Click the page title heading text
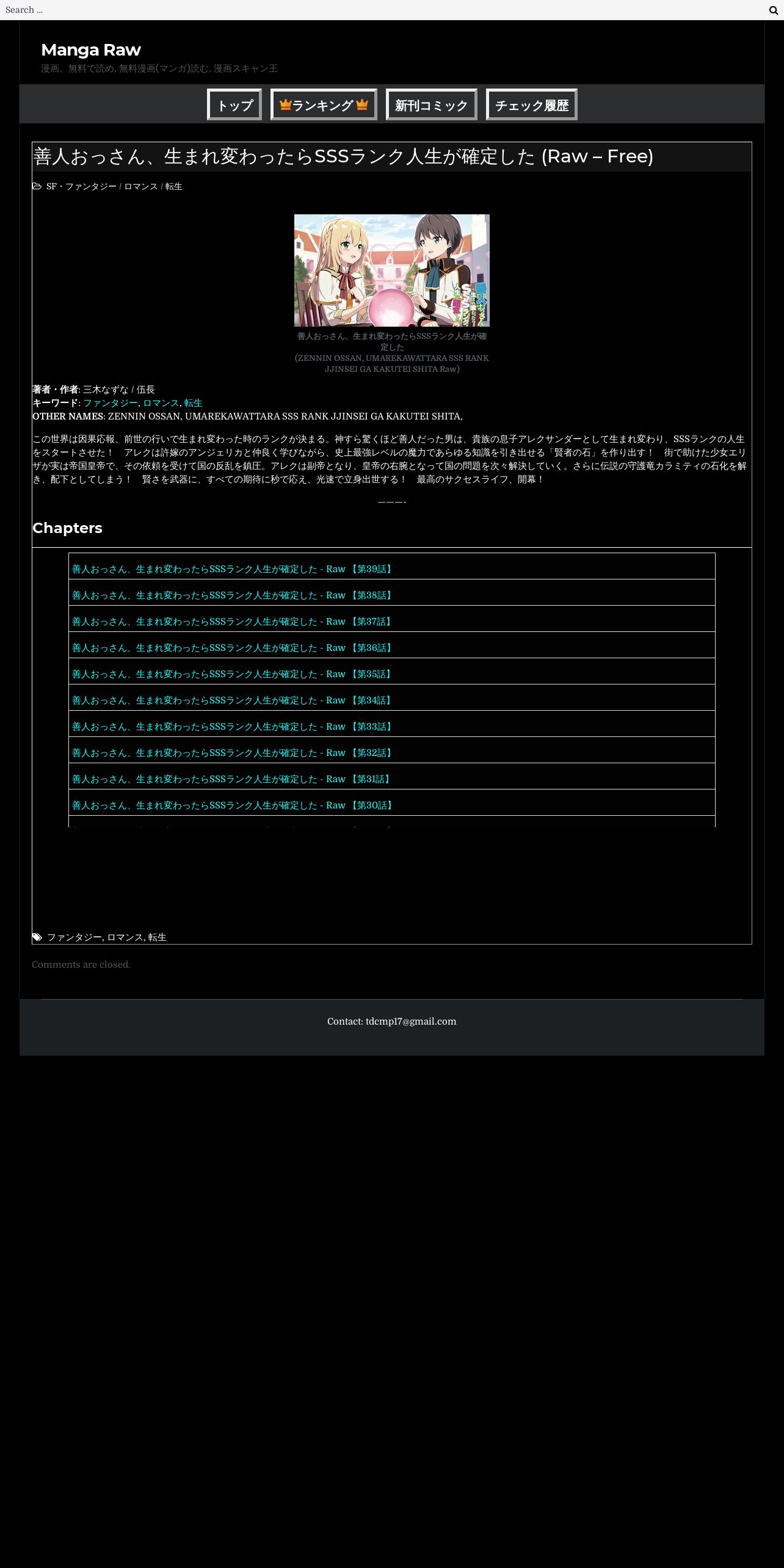784x1568 pixels. click(343, 156)
